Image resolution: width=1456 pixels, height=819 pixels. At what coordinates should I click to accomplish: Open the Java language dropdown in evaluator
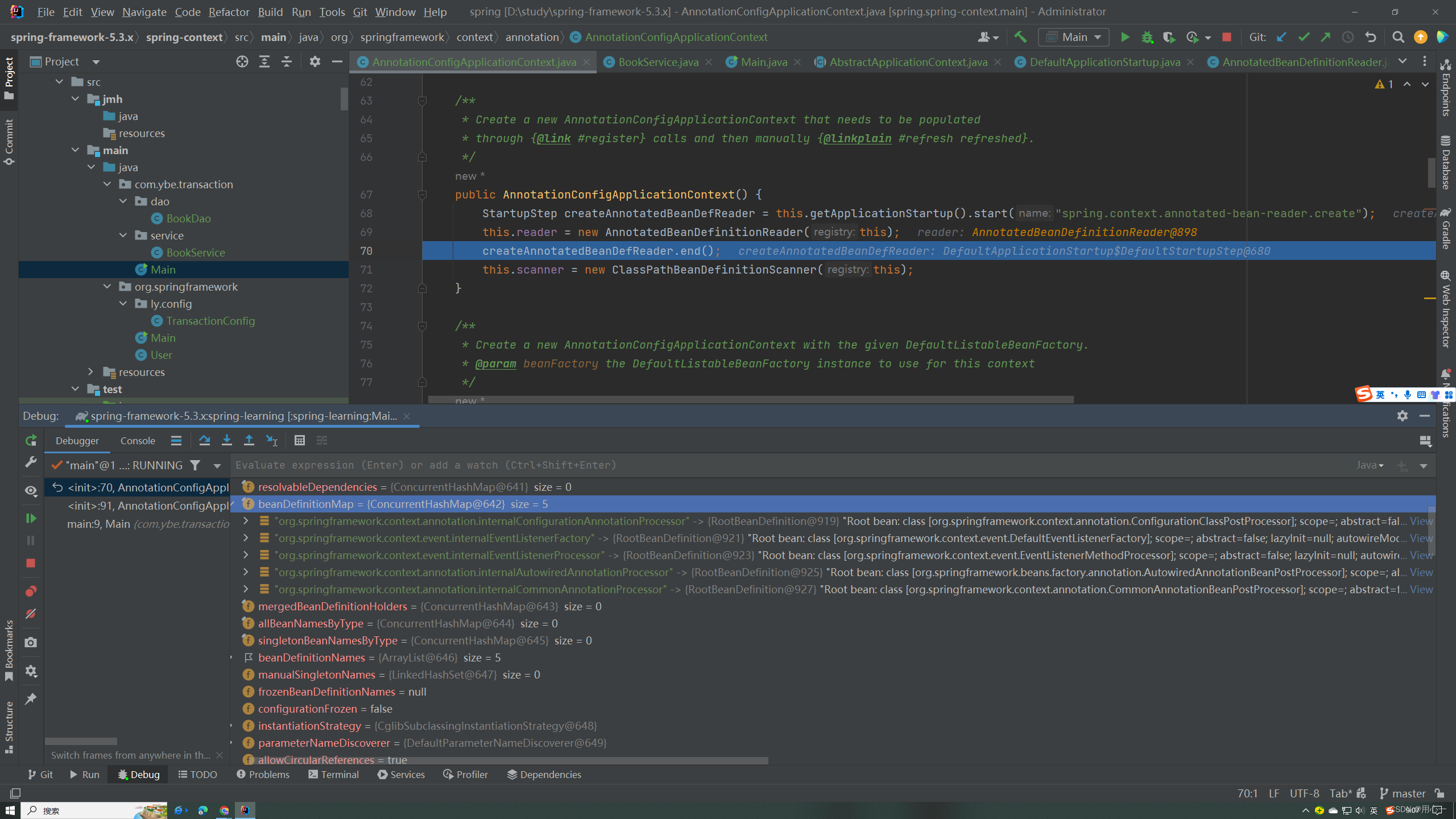pyautogui.click(x=1370, y=465)
